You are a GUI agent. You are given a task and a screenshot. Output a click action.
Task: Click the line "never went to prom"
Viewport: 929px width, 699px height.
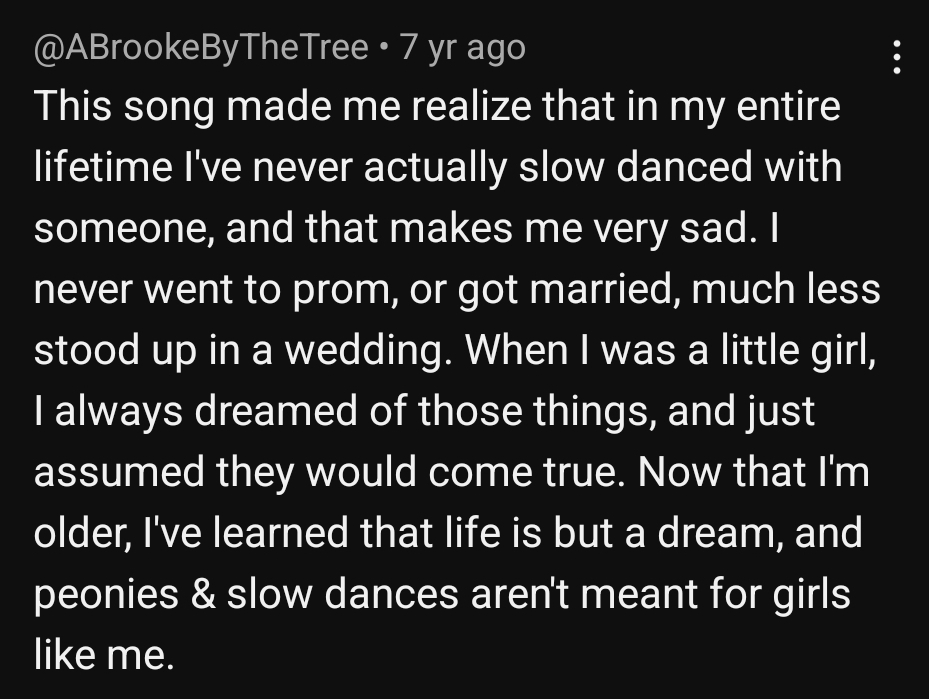coord(457,290)
